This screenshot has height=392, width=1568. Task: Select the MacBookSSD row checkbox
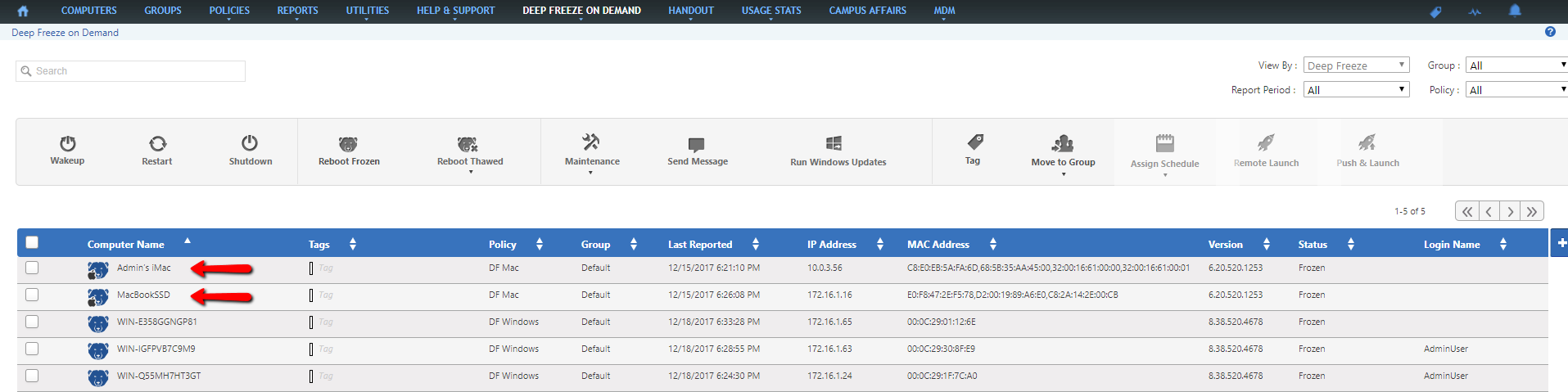[32, 295]
